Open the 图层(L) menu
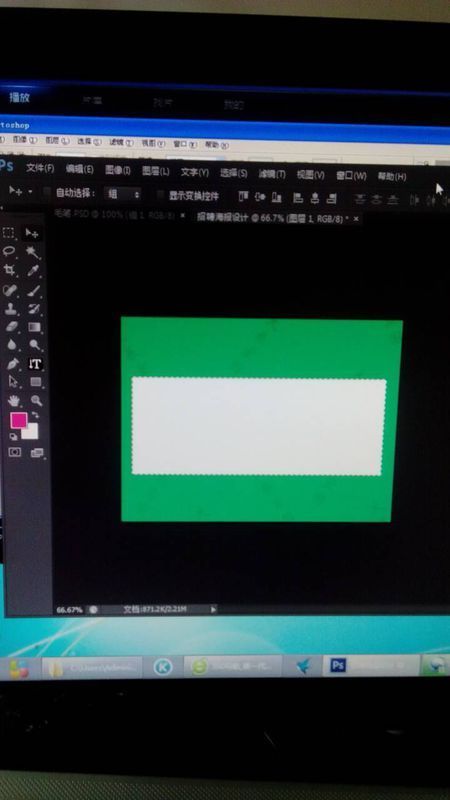Image resolution: width=450 pixels, height=800 pixels. point(156,171)
